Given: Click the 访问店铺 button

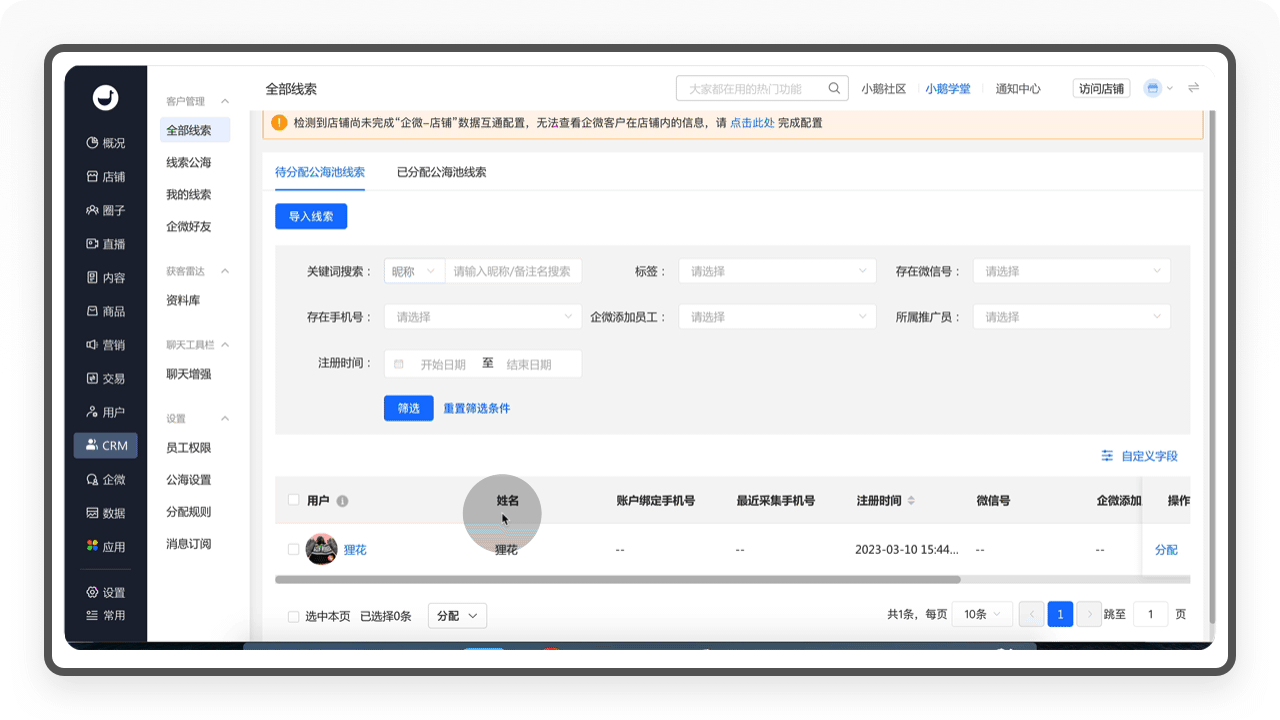Looking at the screenshot, I should tap(1101, 89).
